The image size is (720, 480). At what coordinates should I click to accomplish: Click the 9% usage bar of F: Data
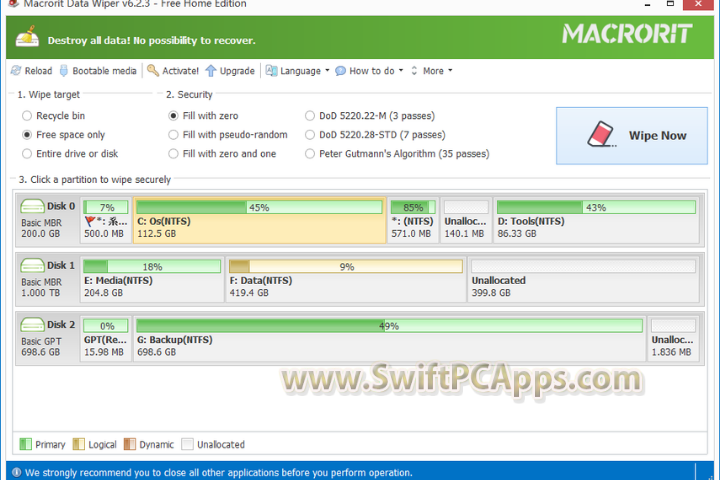coord(346,266)
